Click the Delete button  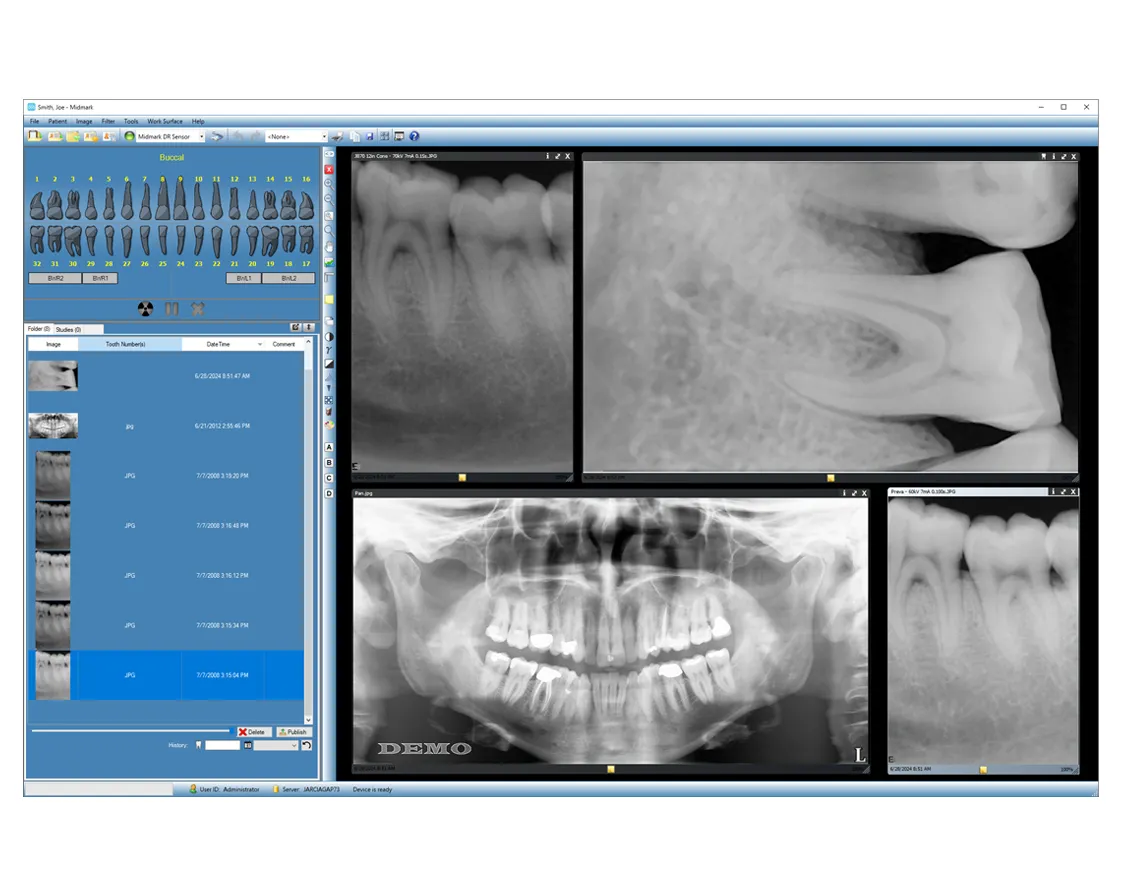pyautogui.click(x=253, y=731)
